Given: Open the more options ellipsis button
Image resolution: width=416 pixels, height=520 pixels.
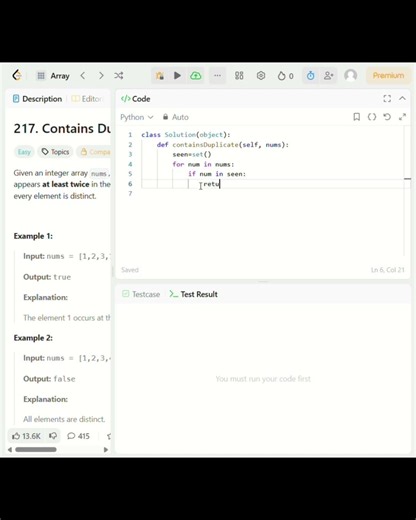Looking at the screenshot, I should (x=217, y=76).
